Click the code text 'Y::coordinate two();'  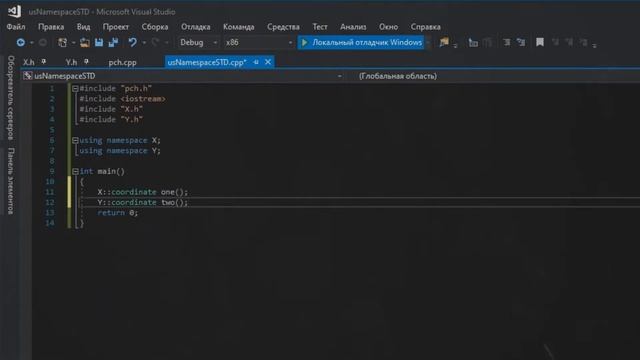pyautogui.click(x=142, y=202)
